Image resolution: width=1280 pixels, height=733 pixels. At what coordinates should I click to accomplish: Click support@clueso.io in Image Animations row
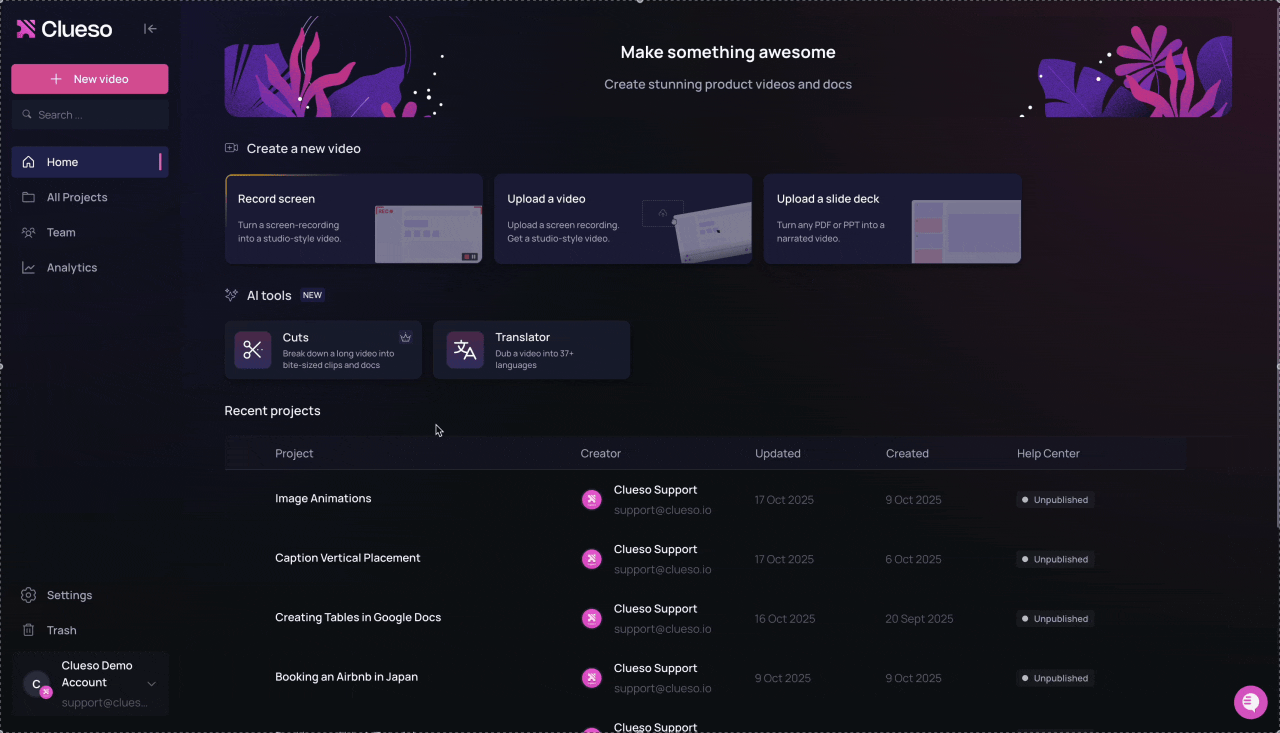pos(663,510)
